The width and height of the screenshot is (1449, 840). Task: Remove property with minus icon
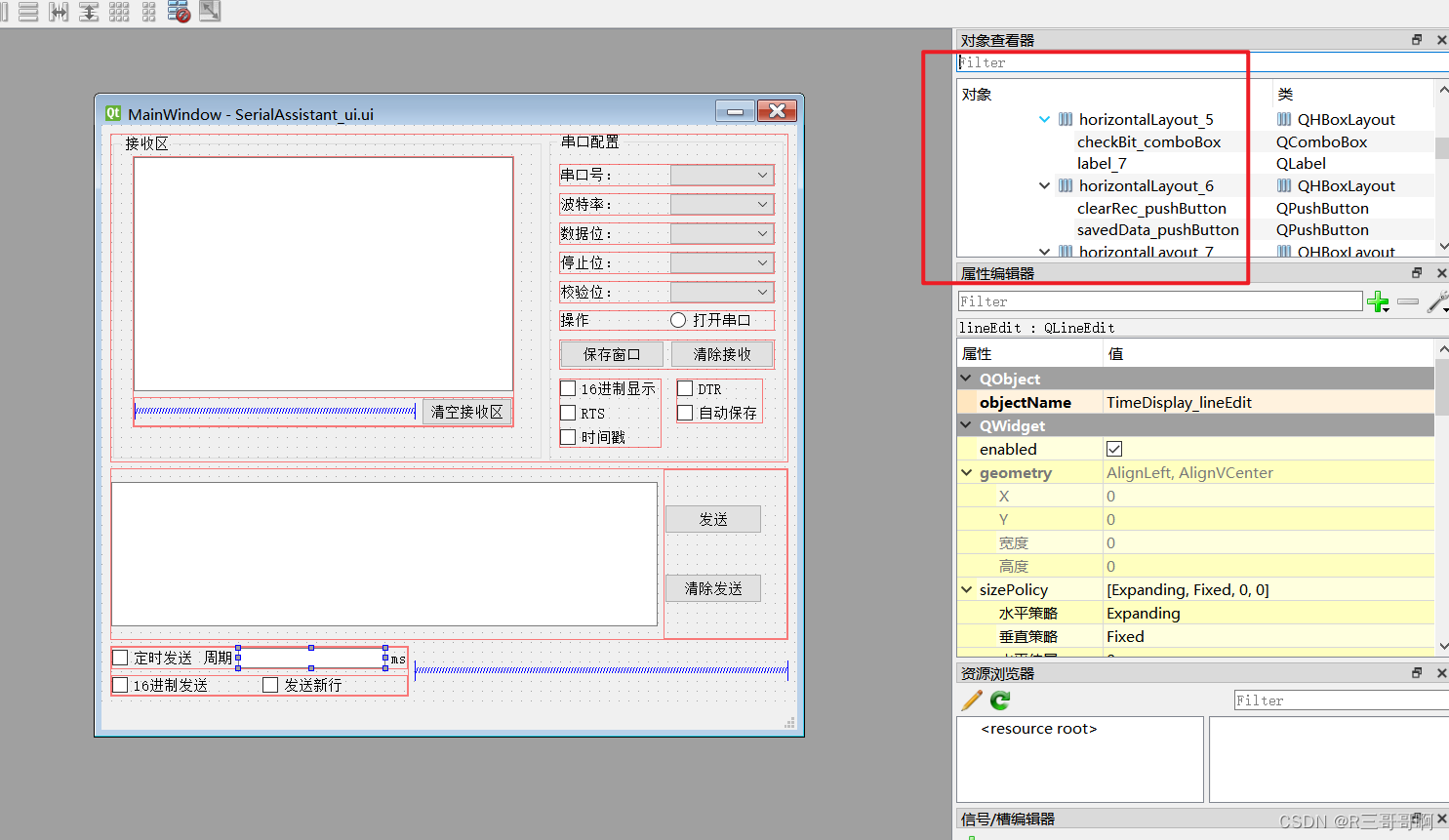tap(1407, 301)
